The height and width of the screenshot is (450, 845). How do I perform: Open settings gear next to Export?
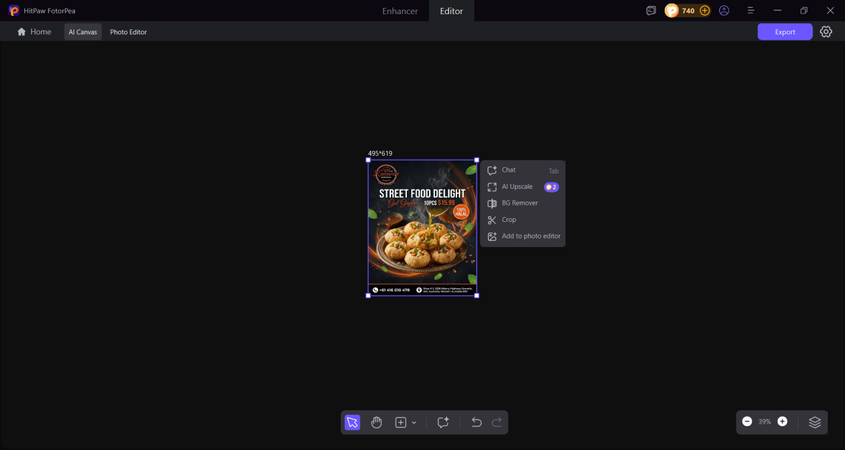click(826, 32)
